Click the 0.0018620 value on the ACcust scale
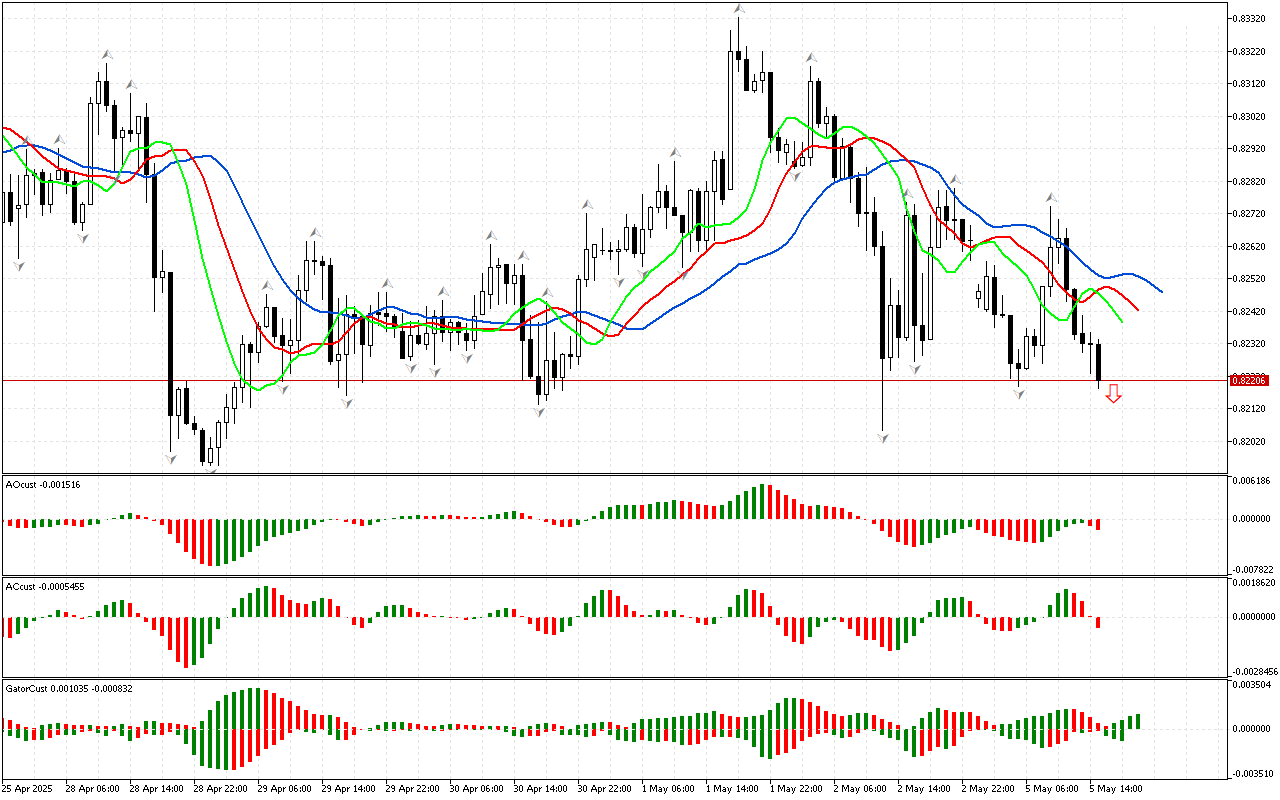This screenshot has height=800, width=1280. (x=1252, y=582)
